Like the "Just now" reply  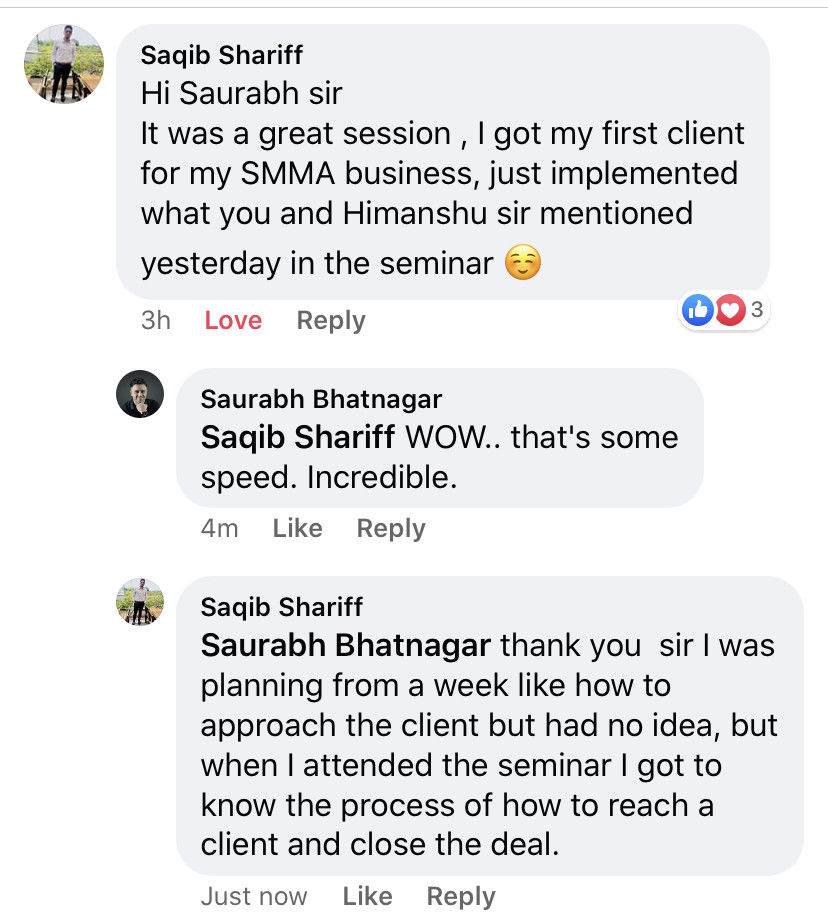[x=367, y=897]
